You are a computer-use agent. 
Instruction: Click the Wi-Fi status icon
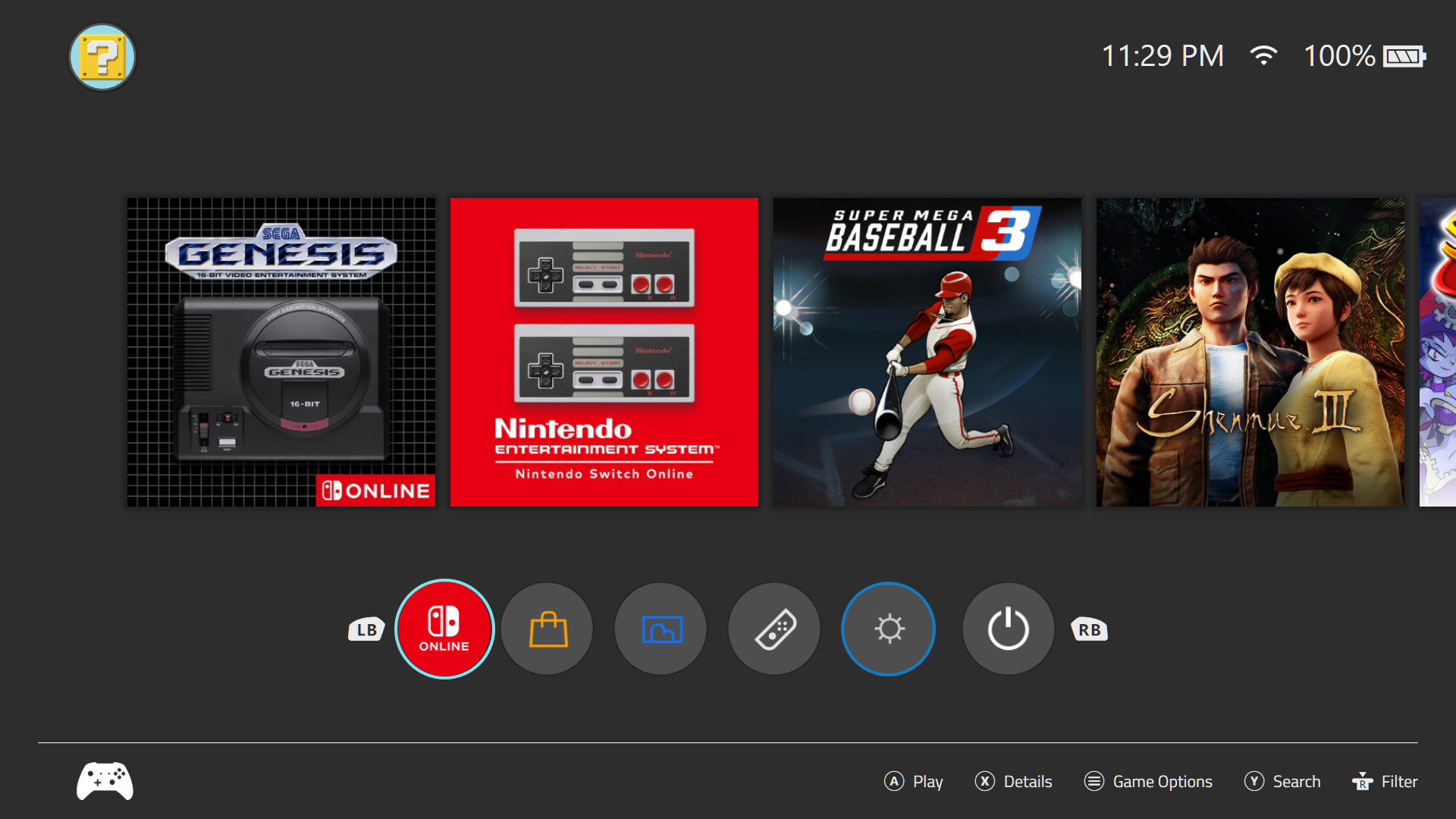1263,55
